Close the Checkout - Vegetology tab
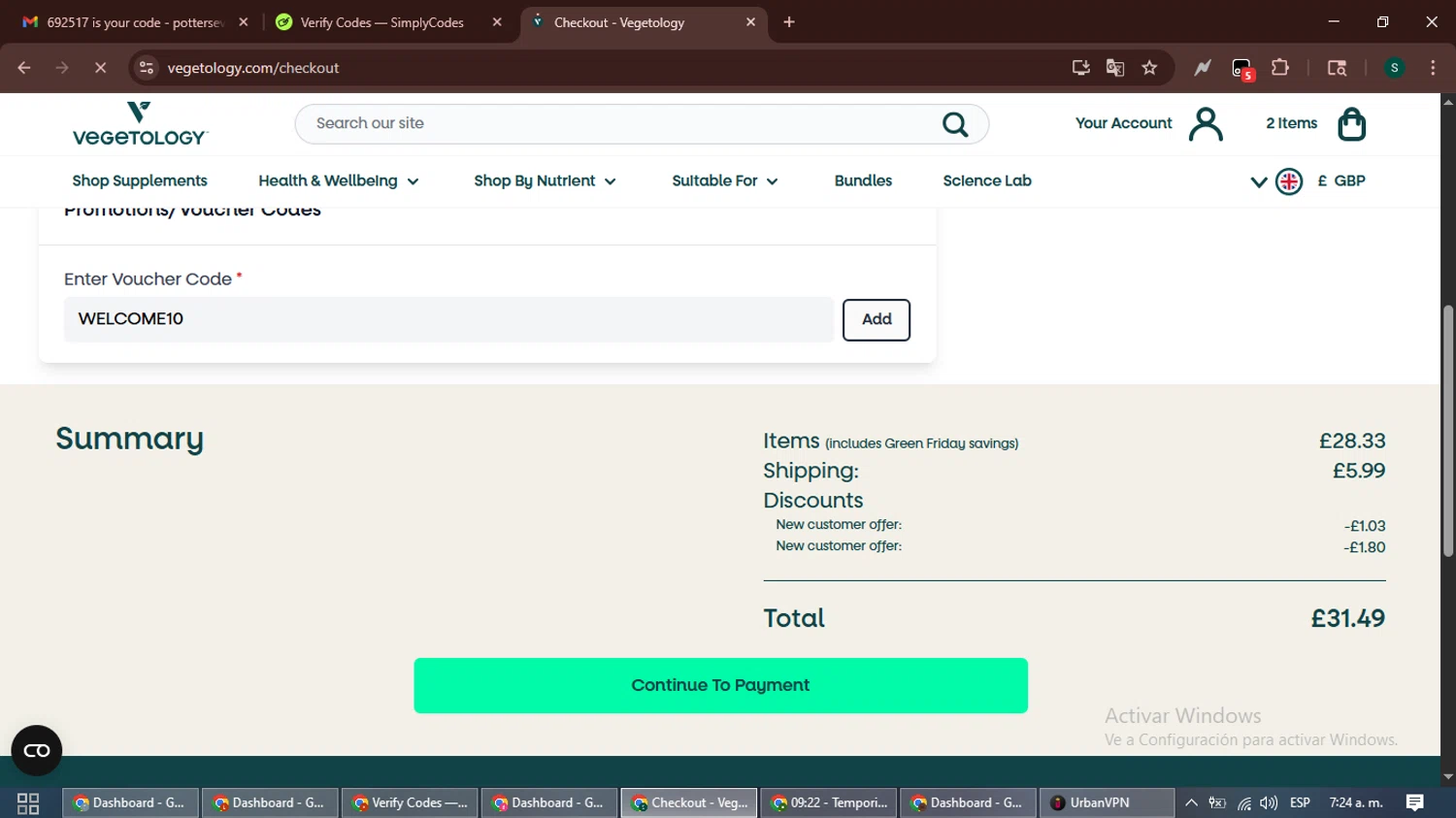1456x818 pixels. (750, 22)
